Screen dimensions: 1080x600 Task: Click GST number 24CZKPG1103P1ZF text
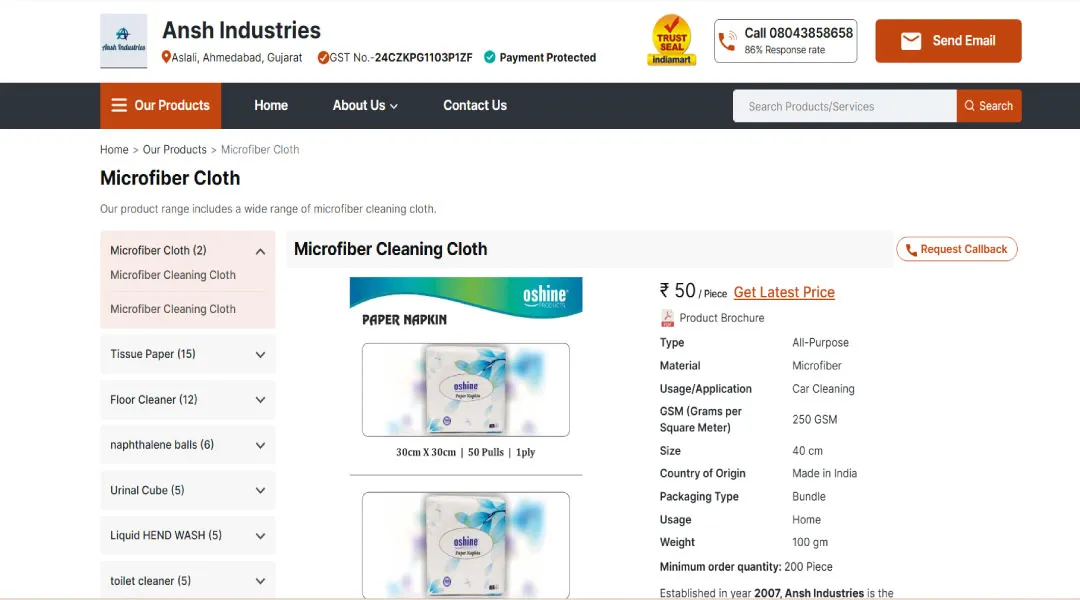click(423, 57)
